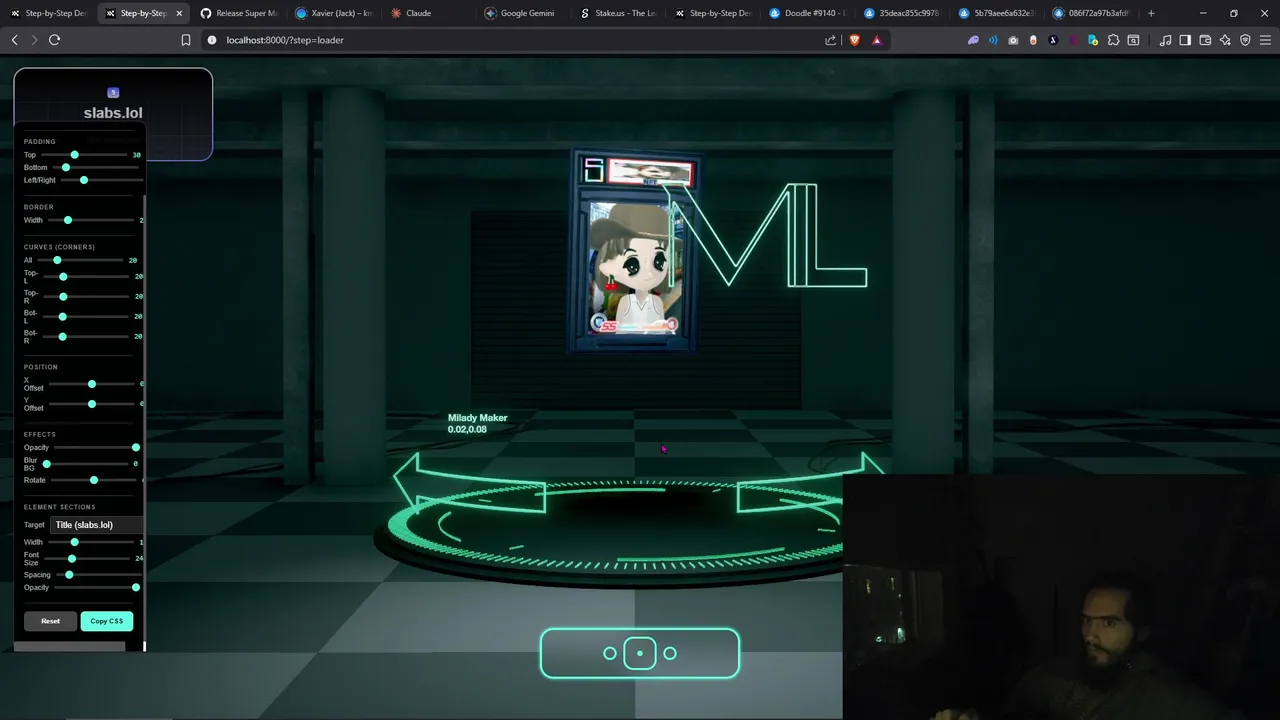Go back using the browser back arrow
The image size is (1280, 720).
click(14, 40)
